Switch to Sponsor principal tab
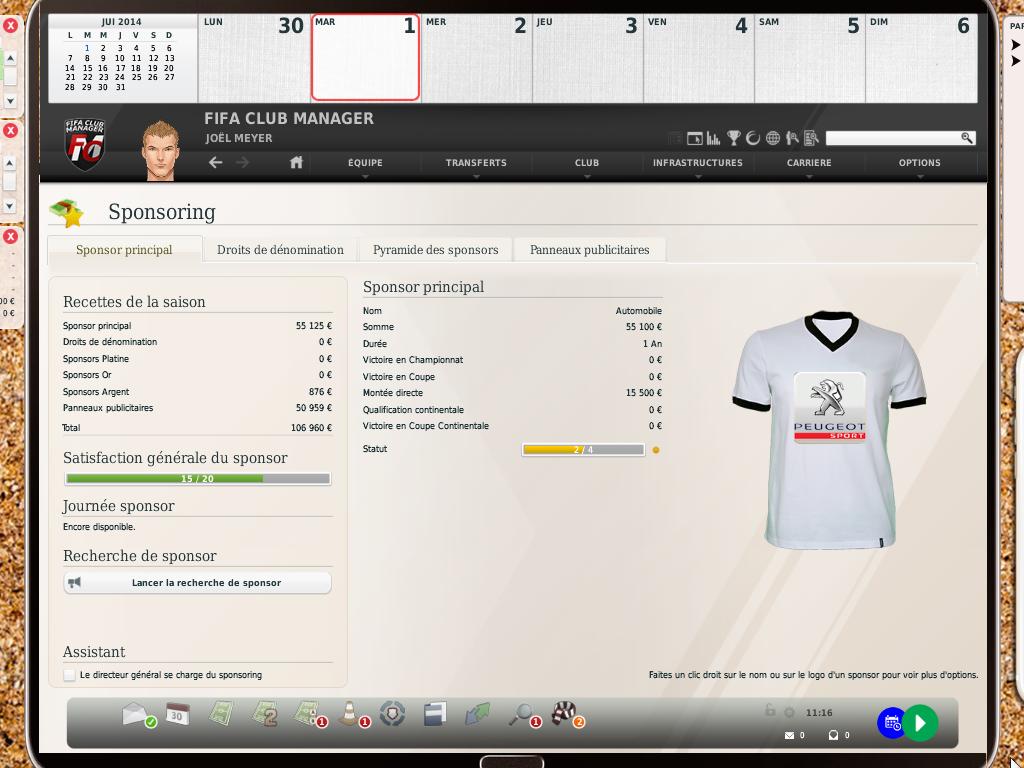The image size is (1024, 768). point(124,249)
